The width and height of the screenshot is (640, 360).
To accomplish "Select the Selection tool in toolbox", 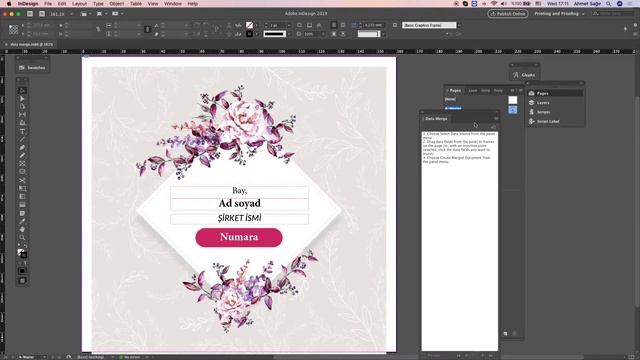I will click(x=22, y=90).
